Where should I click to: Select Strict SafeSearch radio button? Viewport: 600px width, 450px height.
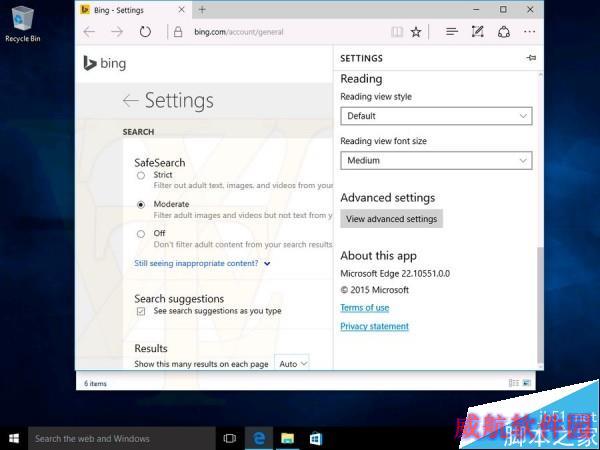coord(141,176)
